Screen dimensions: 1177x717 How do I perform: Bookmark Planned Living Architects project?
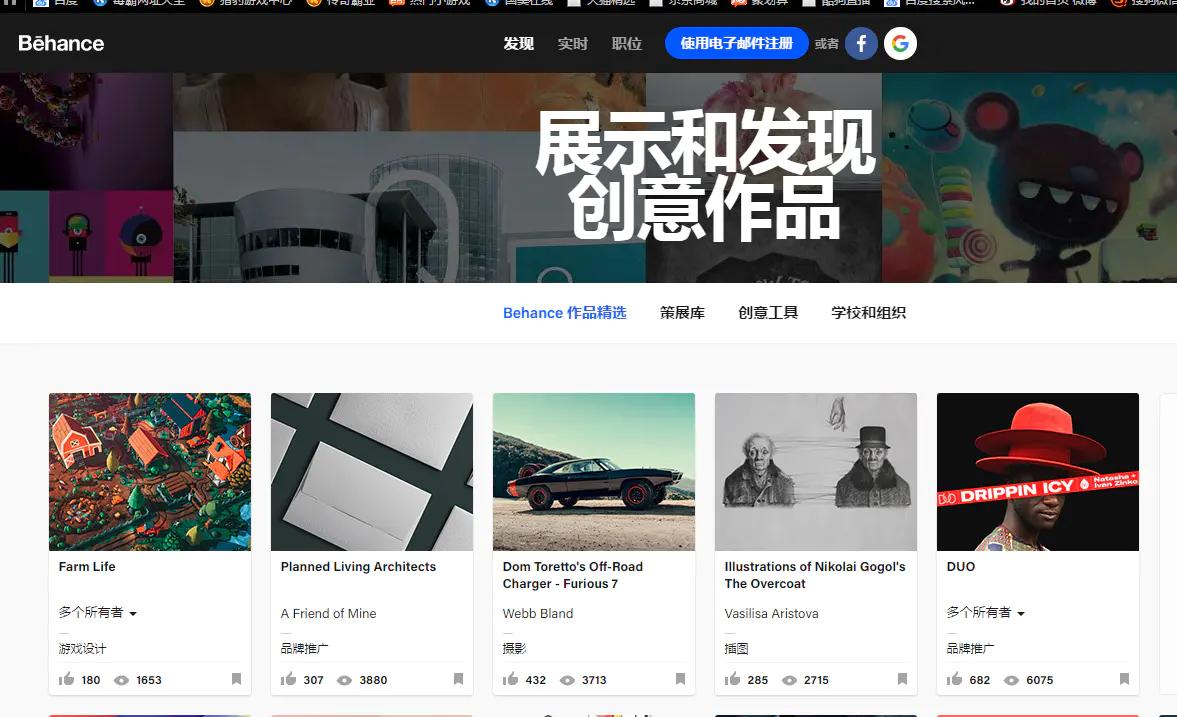[x=459, y=679]
